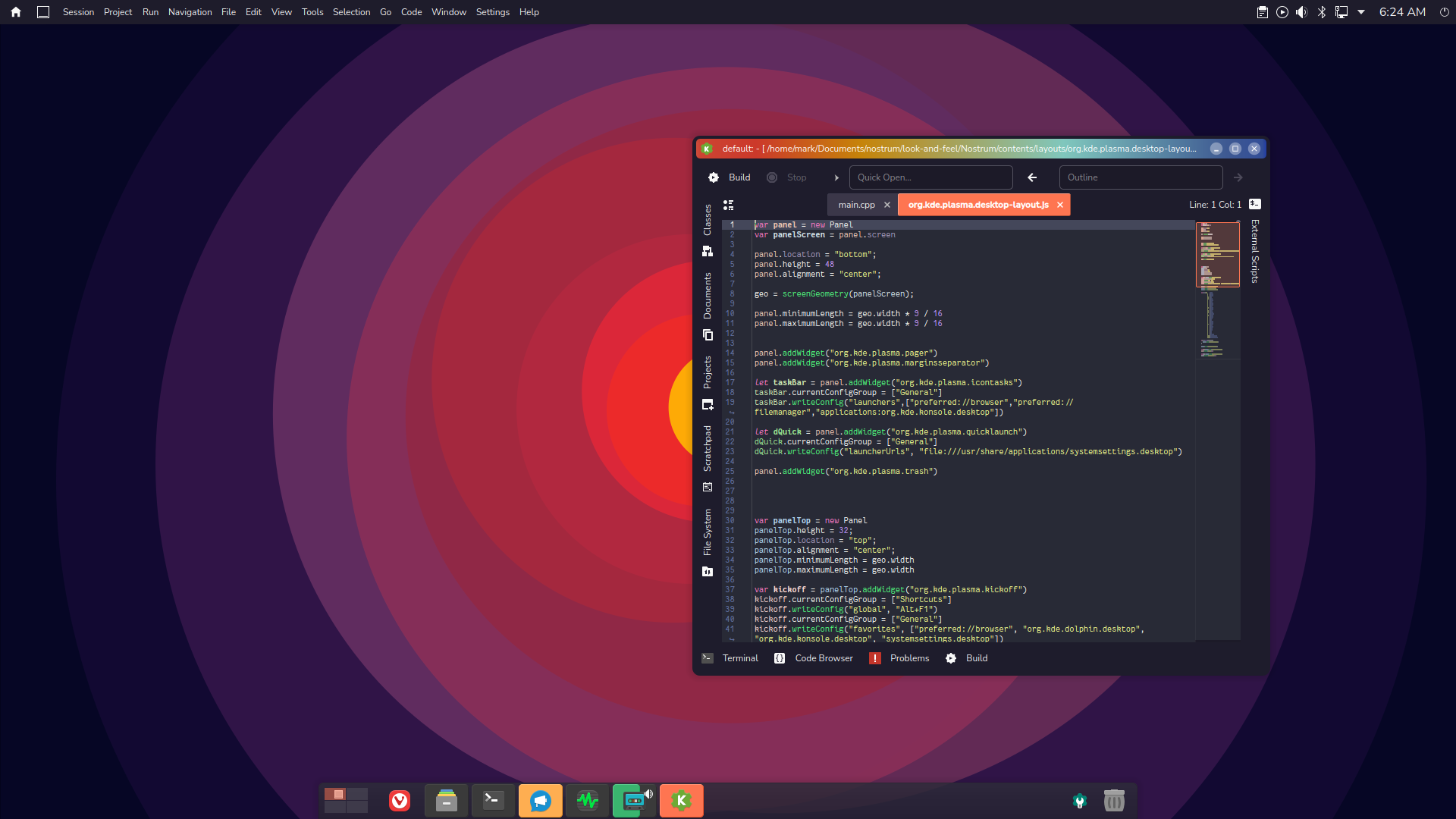Viewport: 1456px width, 819px height.
Task: Mute audio via the volume tray icon
Action: point(1301,11)
